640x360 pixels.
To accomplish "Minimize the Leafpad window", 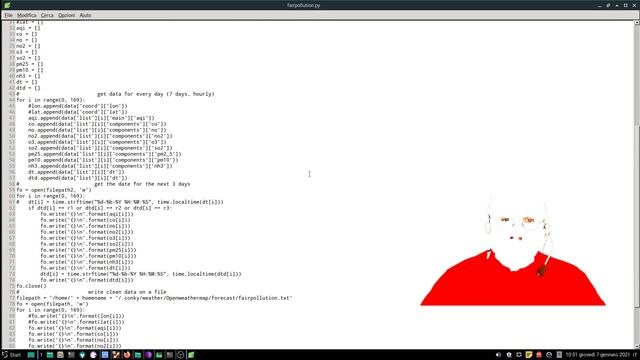I will tap(599, 5).
